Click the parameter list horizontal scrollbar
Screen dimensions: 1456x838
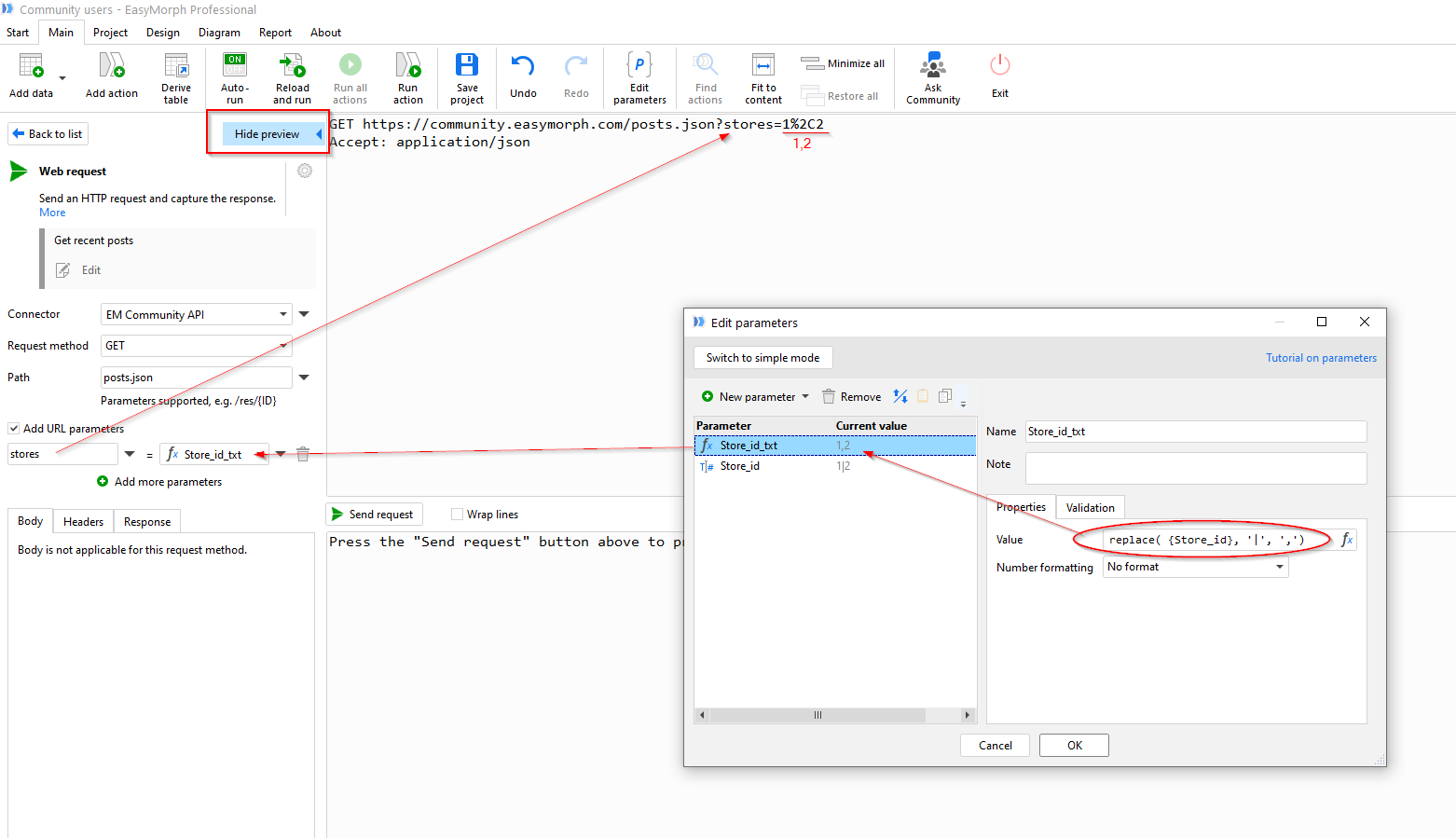pos(817,715)
